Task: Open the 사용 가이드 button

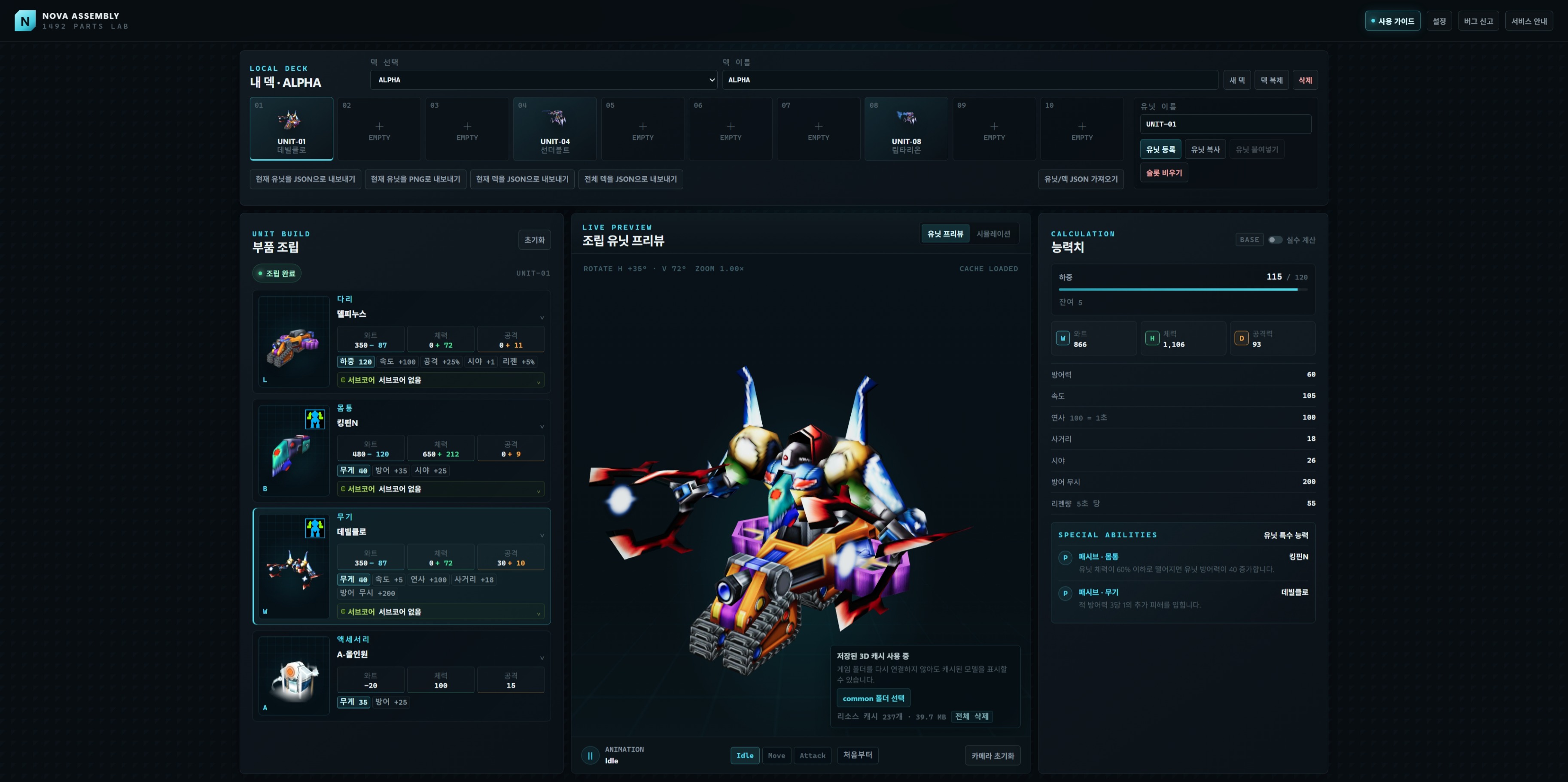Action: point(1392,21)
